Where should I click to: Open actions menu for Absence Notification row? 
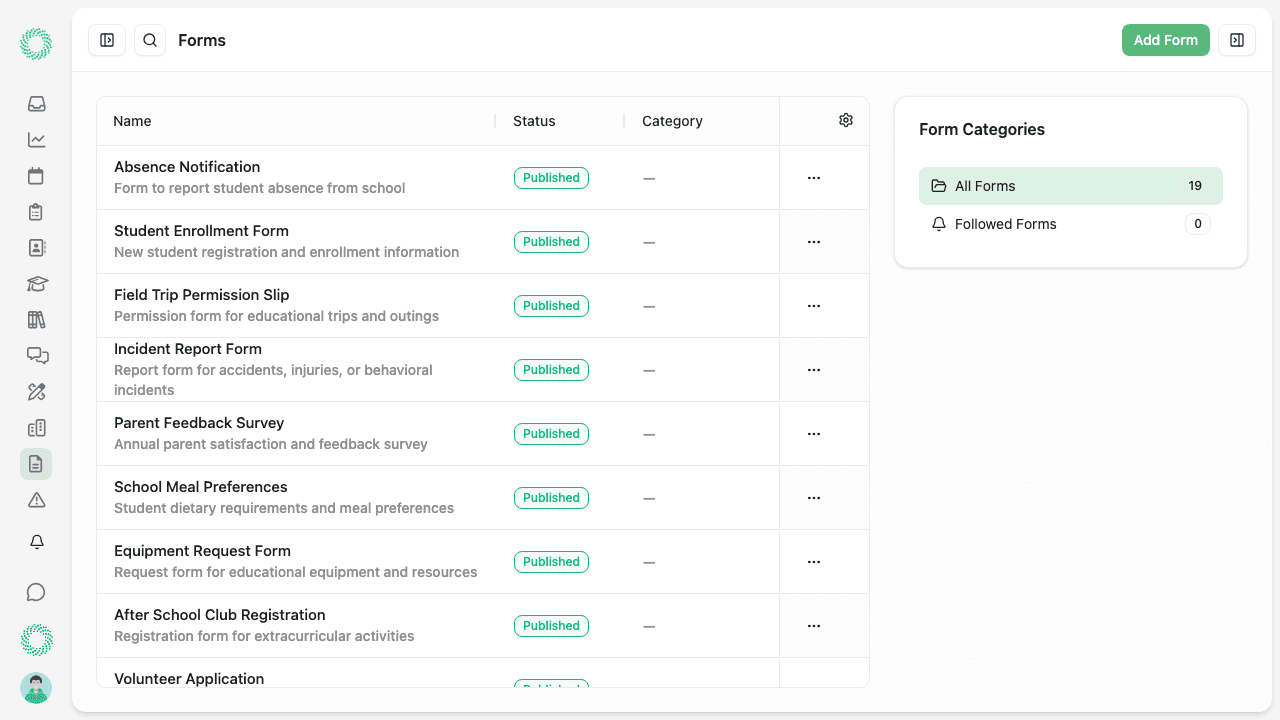tap(813, 177)
